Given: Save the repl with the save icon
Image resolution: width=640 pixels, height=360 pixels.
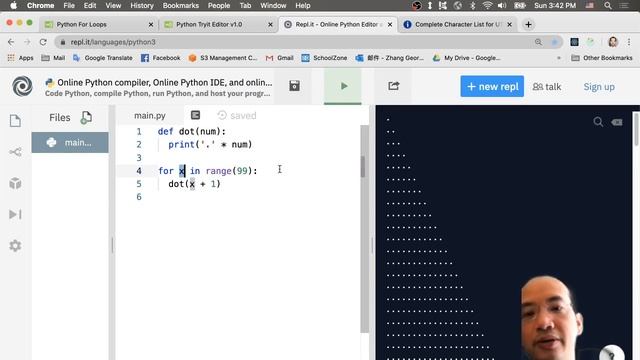Looking at the screenshot, I should (294, 86).
